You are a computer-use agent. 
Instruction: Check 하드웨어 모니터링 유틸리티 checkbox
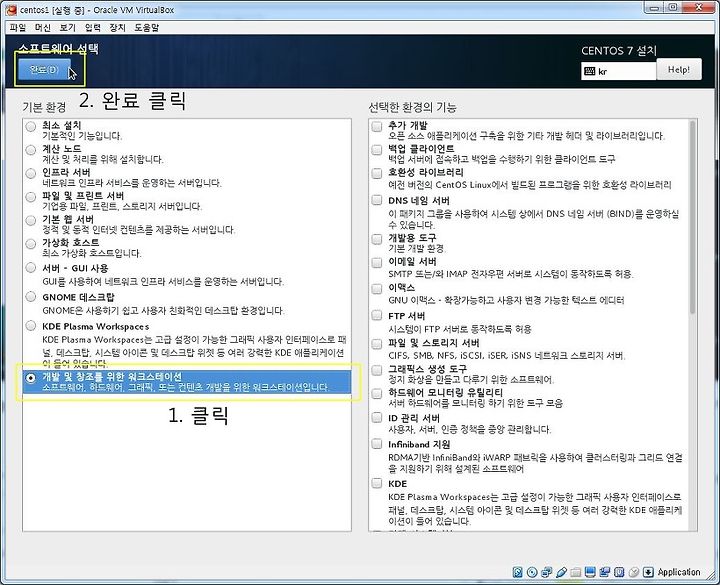tap(377, 394)
